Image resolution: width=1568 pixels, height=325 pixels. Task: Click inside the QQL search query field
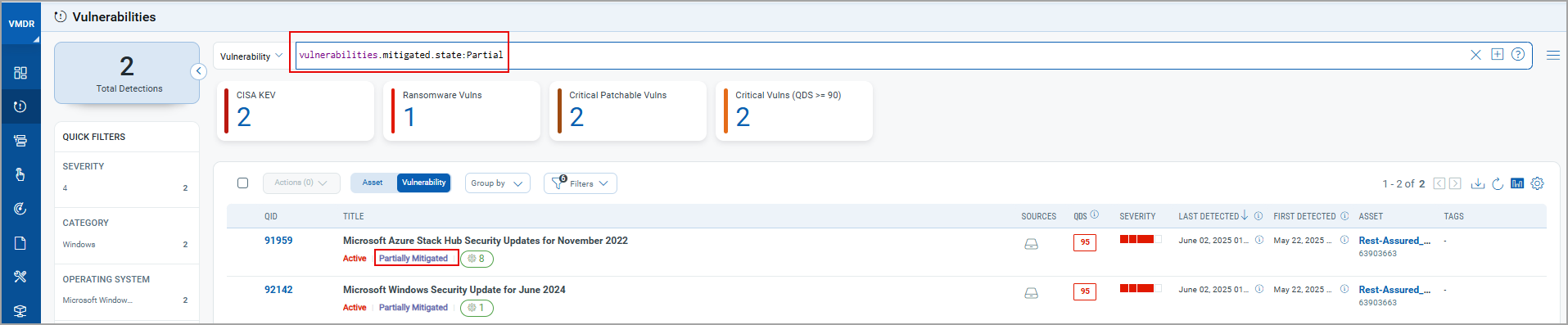point(880,55)
